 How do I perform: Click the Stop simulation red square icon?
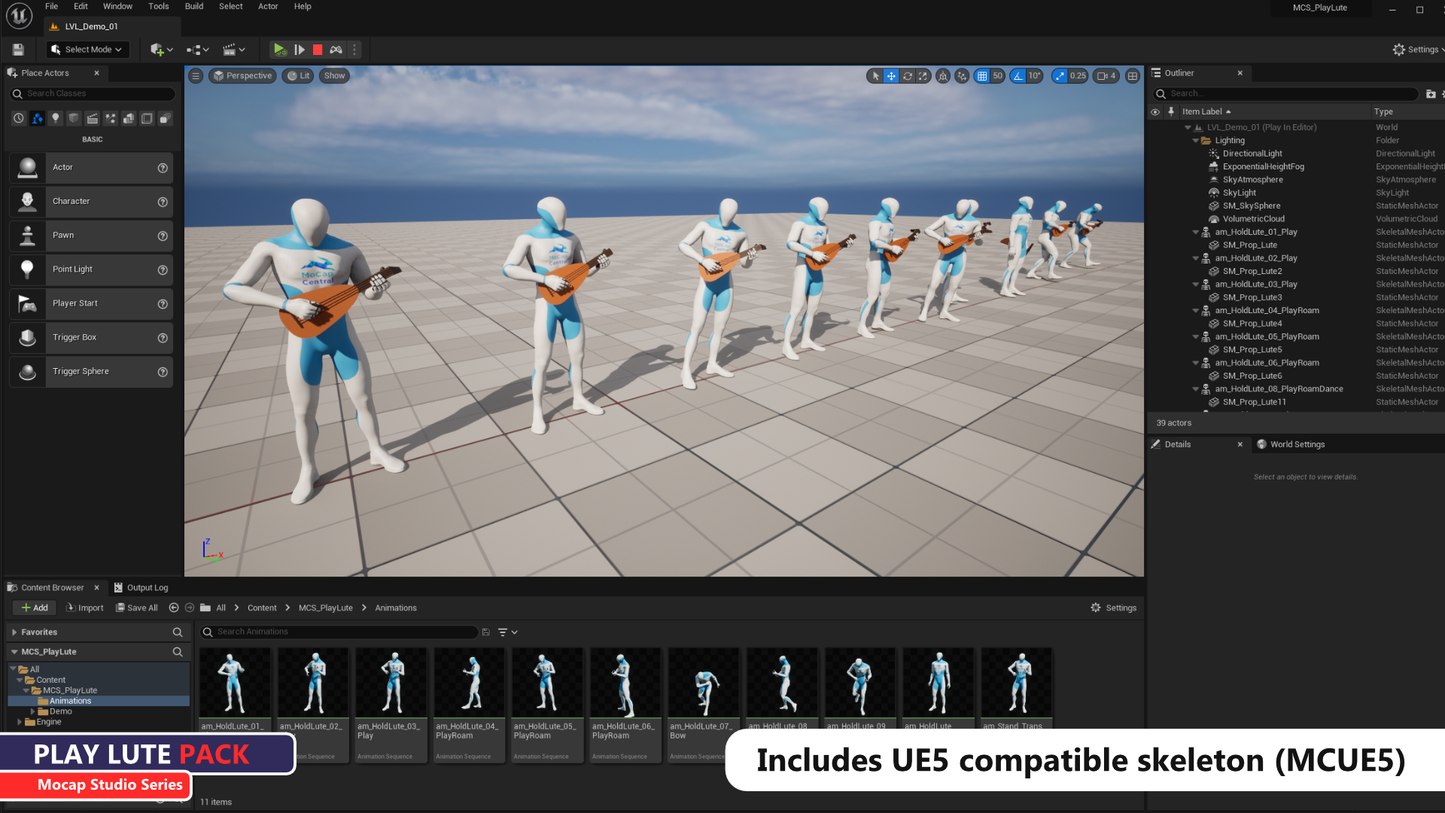pos(318,50)
